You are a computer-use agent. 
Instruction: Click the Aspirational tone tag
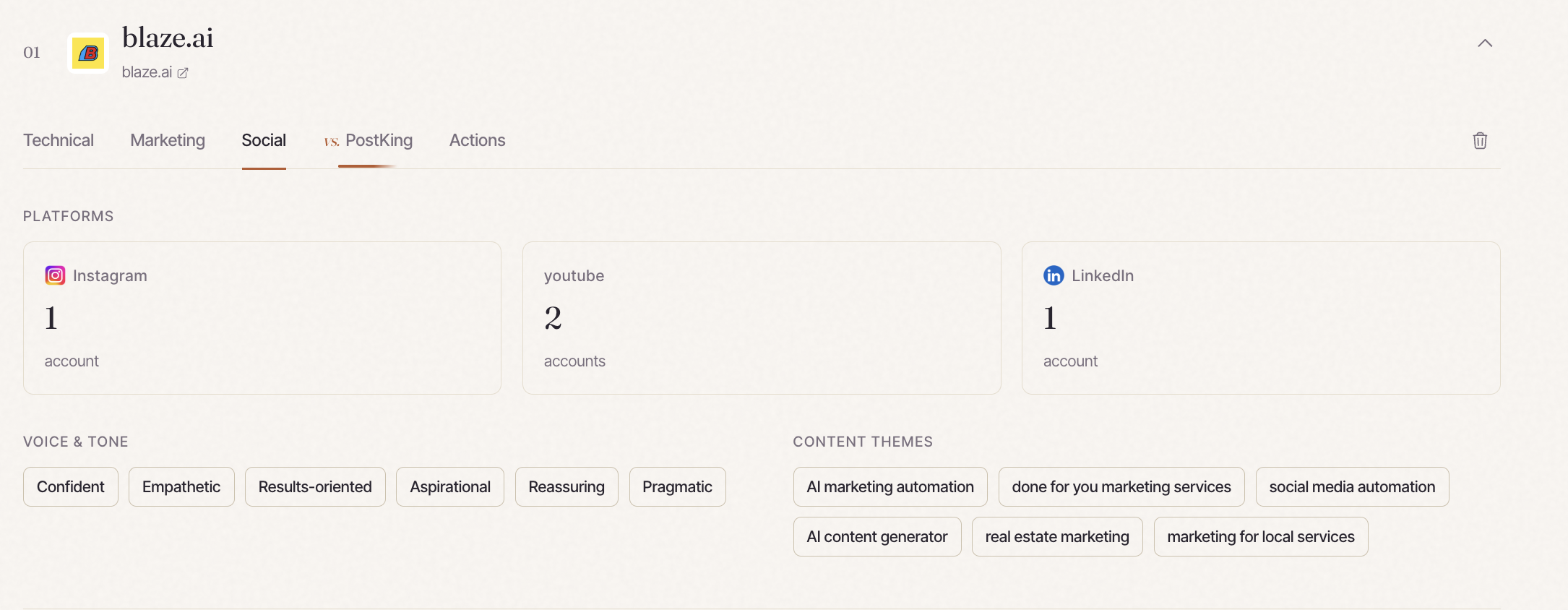point(450,487)
